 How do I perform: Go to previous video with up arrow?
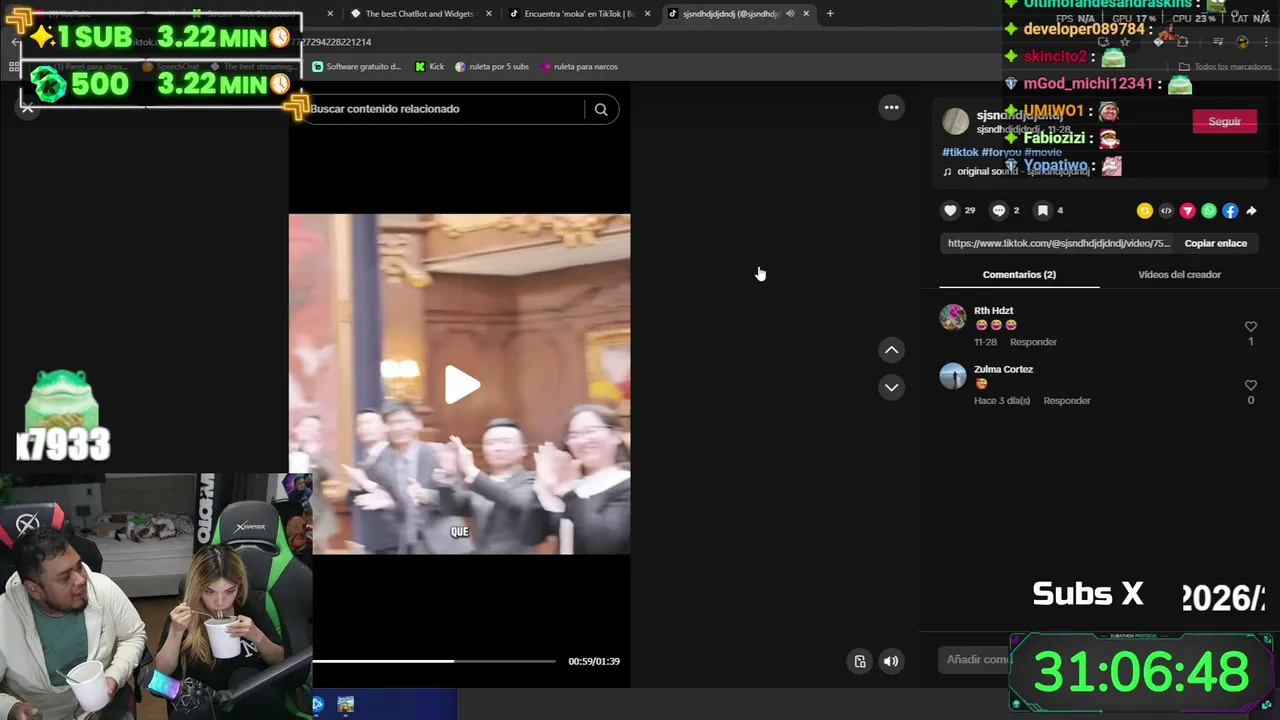[891, 350]
